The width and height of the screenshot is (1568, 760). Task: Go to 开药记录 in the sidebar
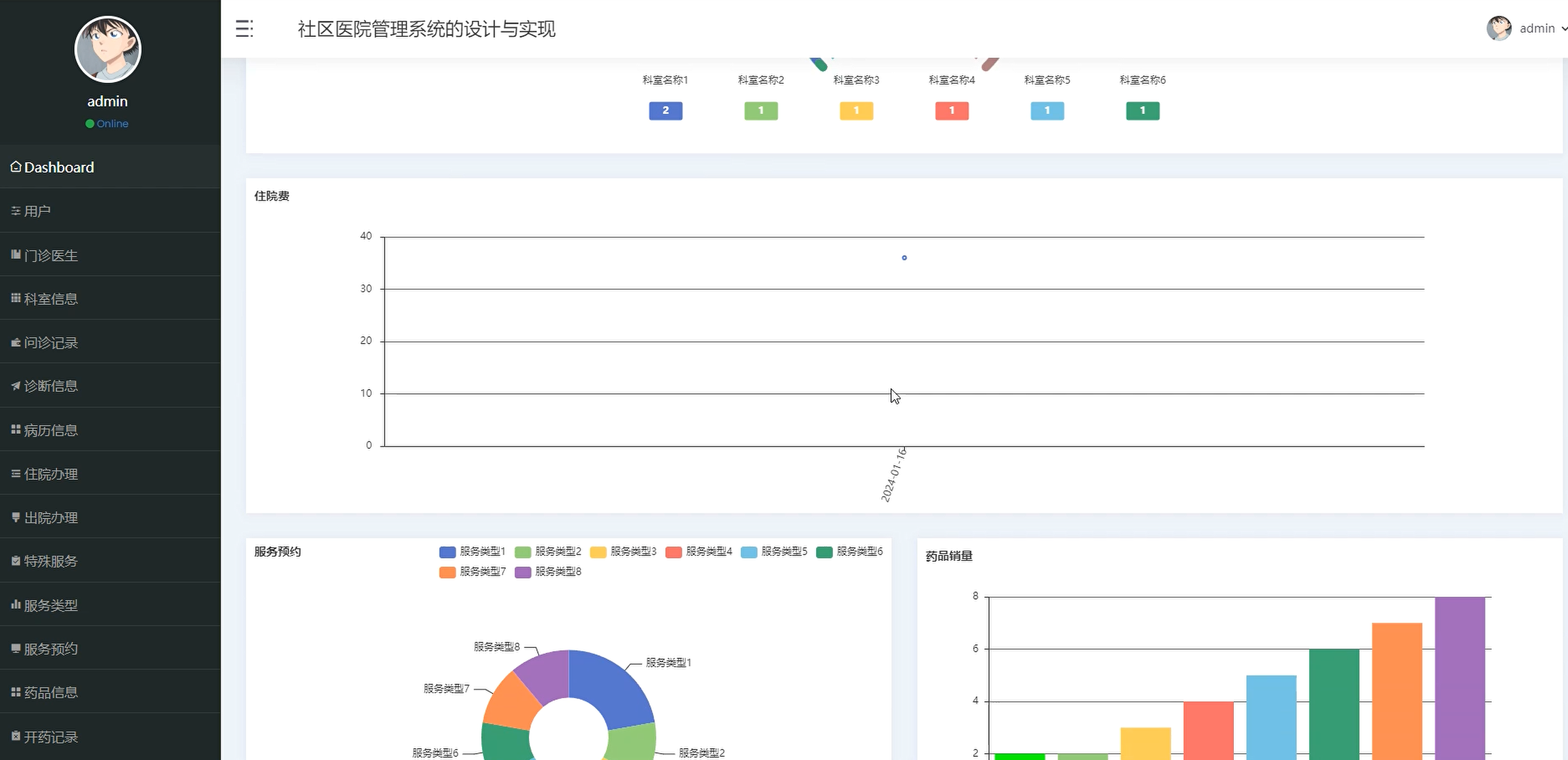click(x=110, y=736)
